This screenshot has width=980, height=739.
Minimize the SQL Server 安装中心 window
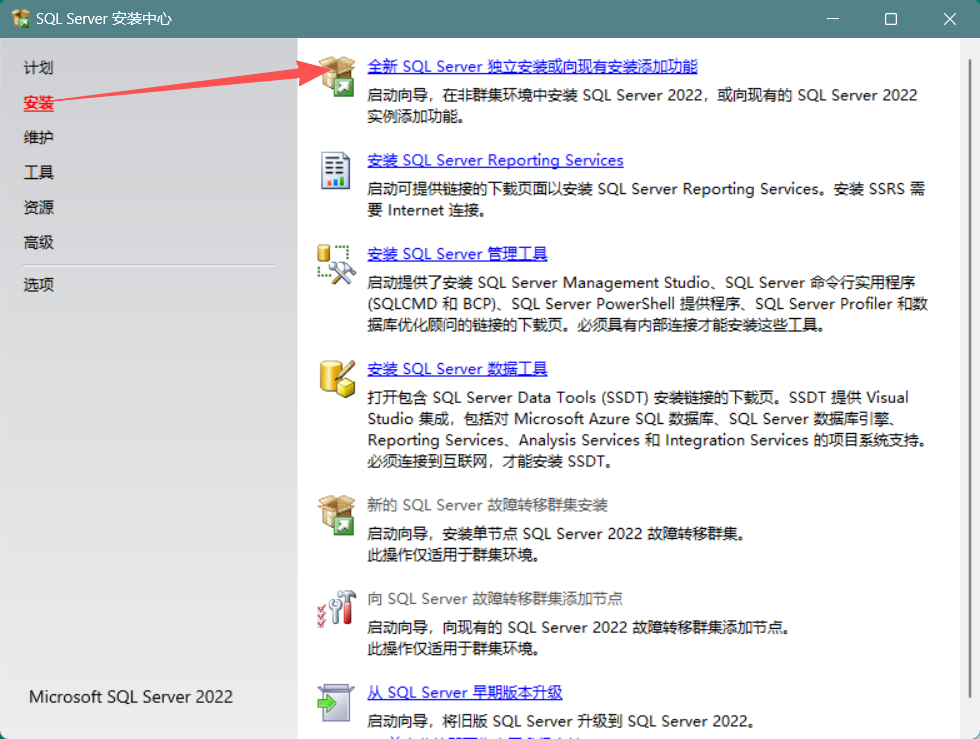coord(833,19)
